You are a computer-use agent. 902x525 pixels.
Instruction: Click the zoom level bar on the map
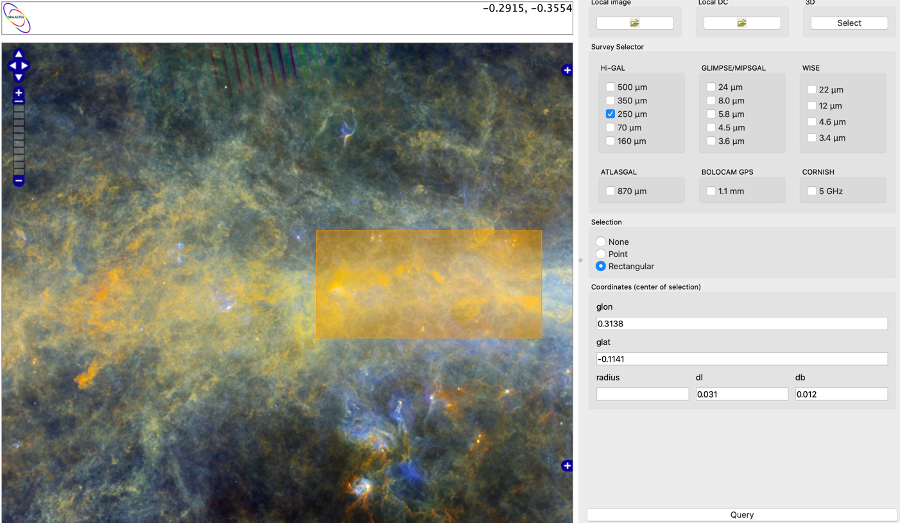[18, 138]
